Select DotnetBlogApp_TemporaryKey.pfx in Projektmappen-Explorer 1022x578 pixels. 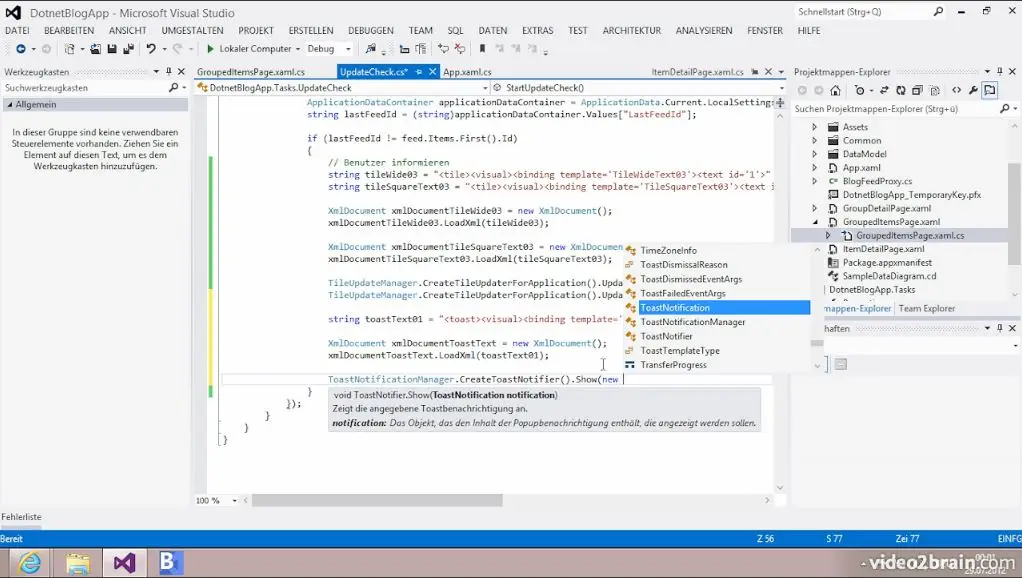pos(912,195)
